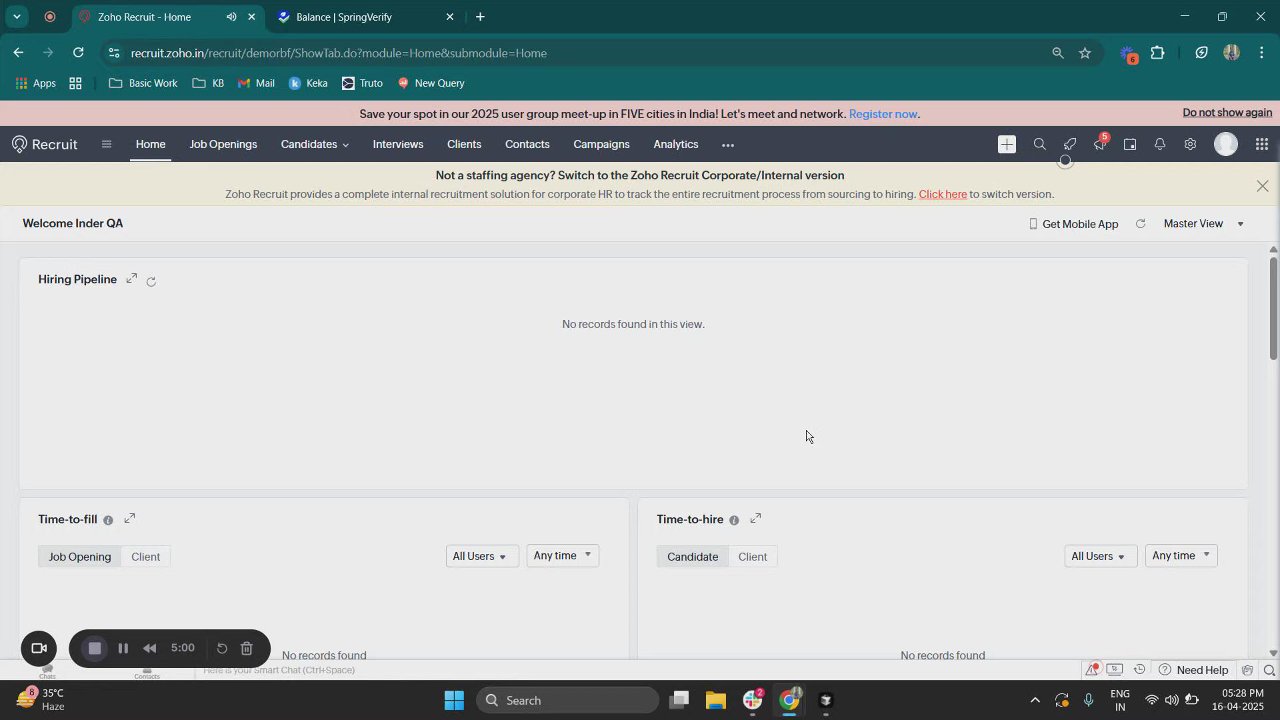Image resolution: width=1280 pixels, height=720 pixels.
Task: Open Need Help in bottom bar
Action: click(1193, 670)
